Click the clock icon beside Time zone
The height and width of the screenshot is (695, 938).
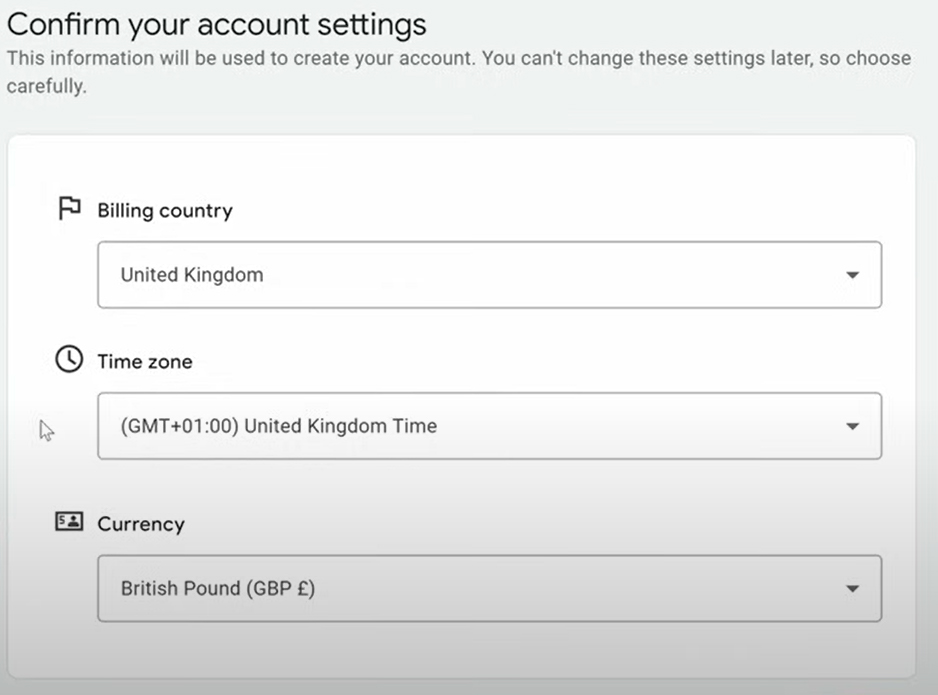coord(69,359)
